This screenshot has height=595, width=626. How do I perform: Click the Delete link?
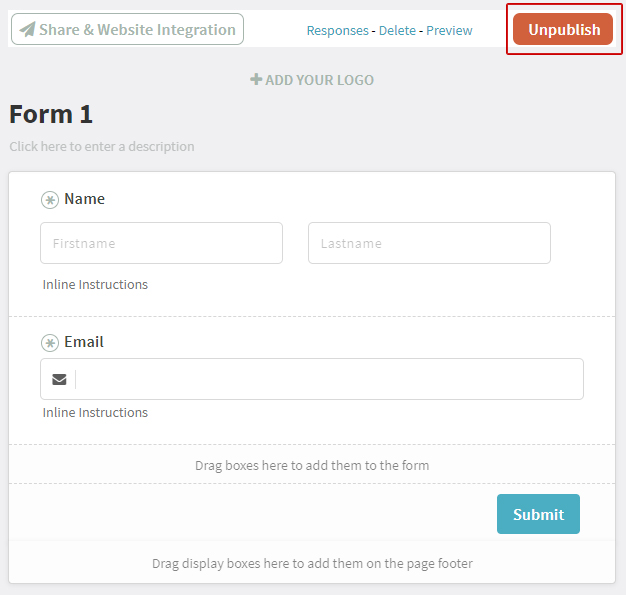click(x=397, y=30)
